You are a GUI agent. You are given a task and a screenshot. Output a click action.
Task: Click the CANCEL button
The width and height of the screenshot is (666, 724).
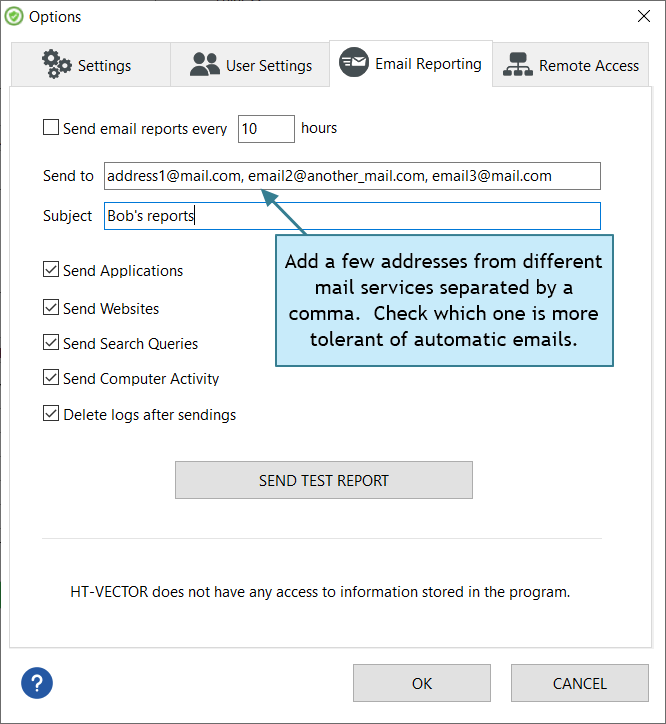pyautogui.click(x=580, y=683)
